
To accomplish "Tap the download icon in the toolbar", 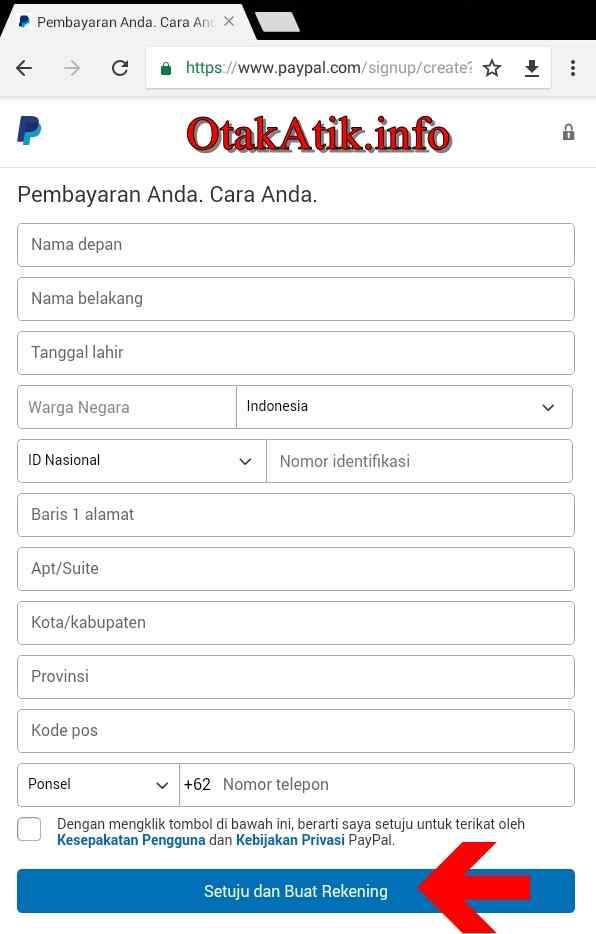I will pyautogui.click(x=532, y=69).
